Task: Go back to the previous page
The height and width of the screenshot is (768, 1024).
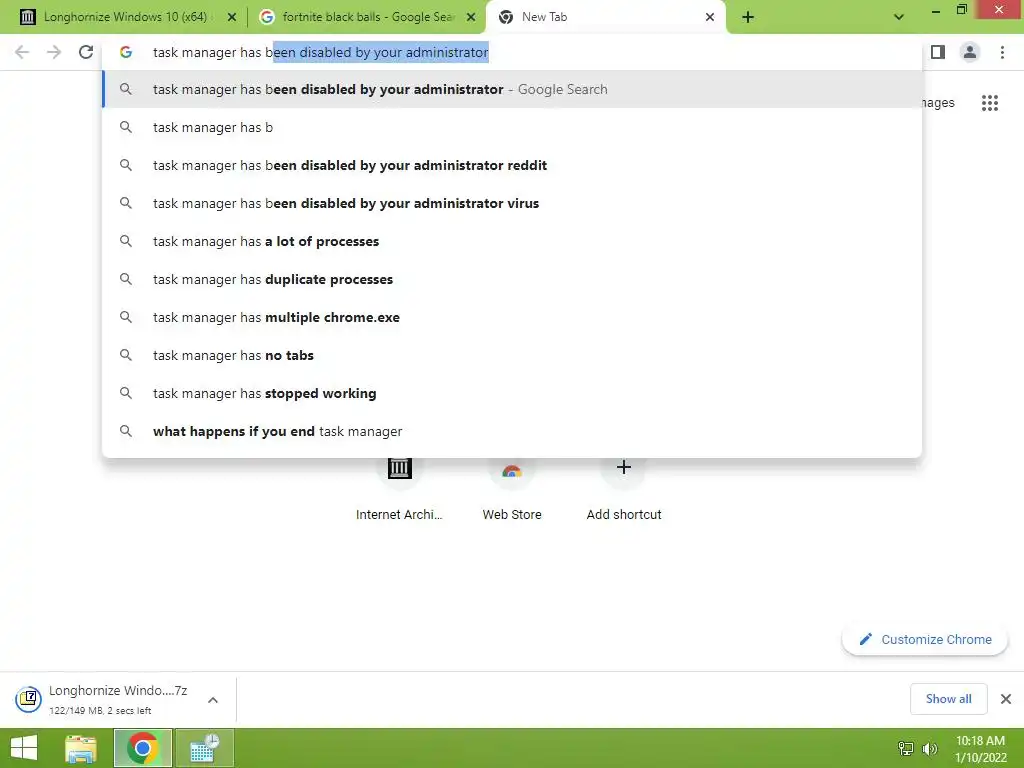Action: coord(22,52)
